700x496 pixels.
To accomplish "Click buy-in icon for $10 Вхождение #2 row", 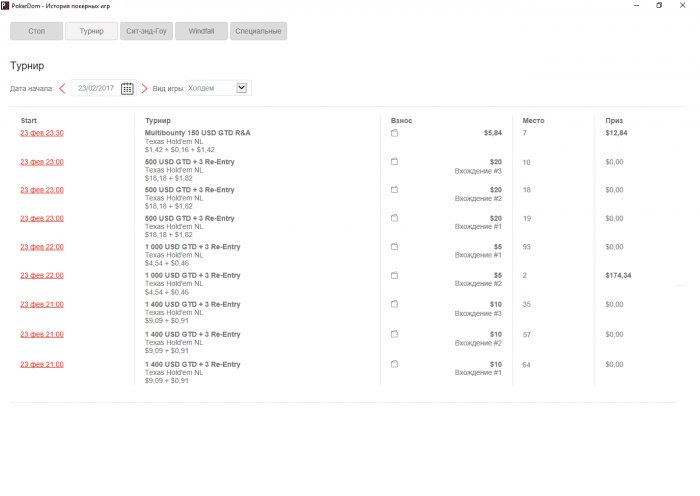I will tap(394, 334).
